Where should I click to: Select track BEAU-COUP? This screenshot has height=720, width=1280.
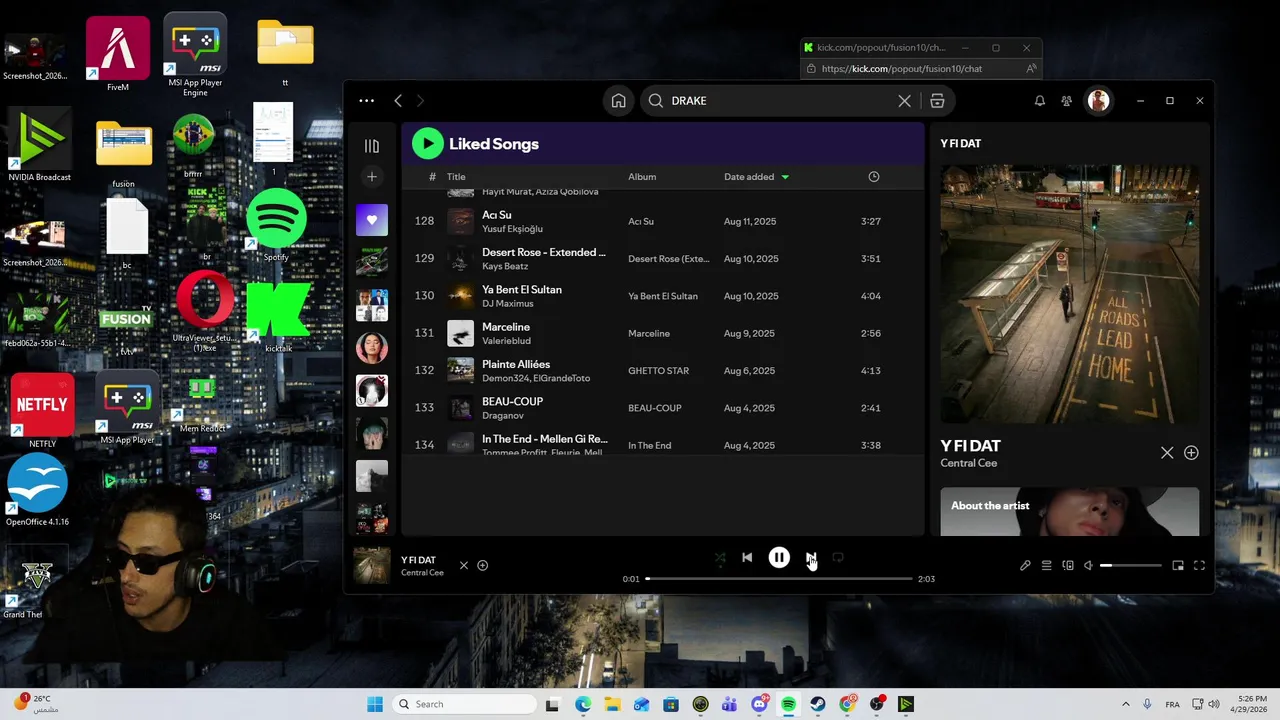pos(512,402)
